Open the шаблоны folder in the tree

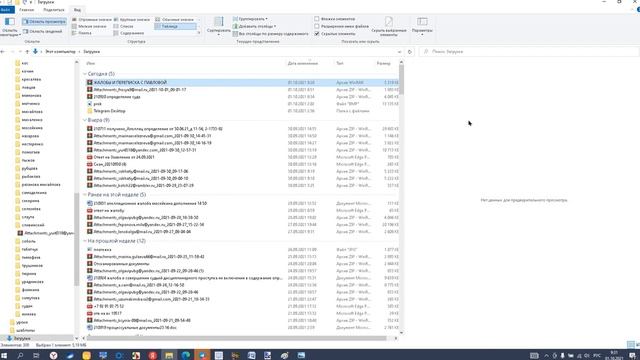(25, 330)
